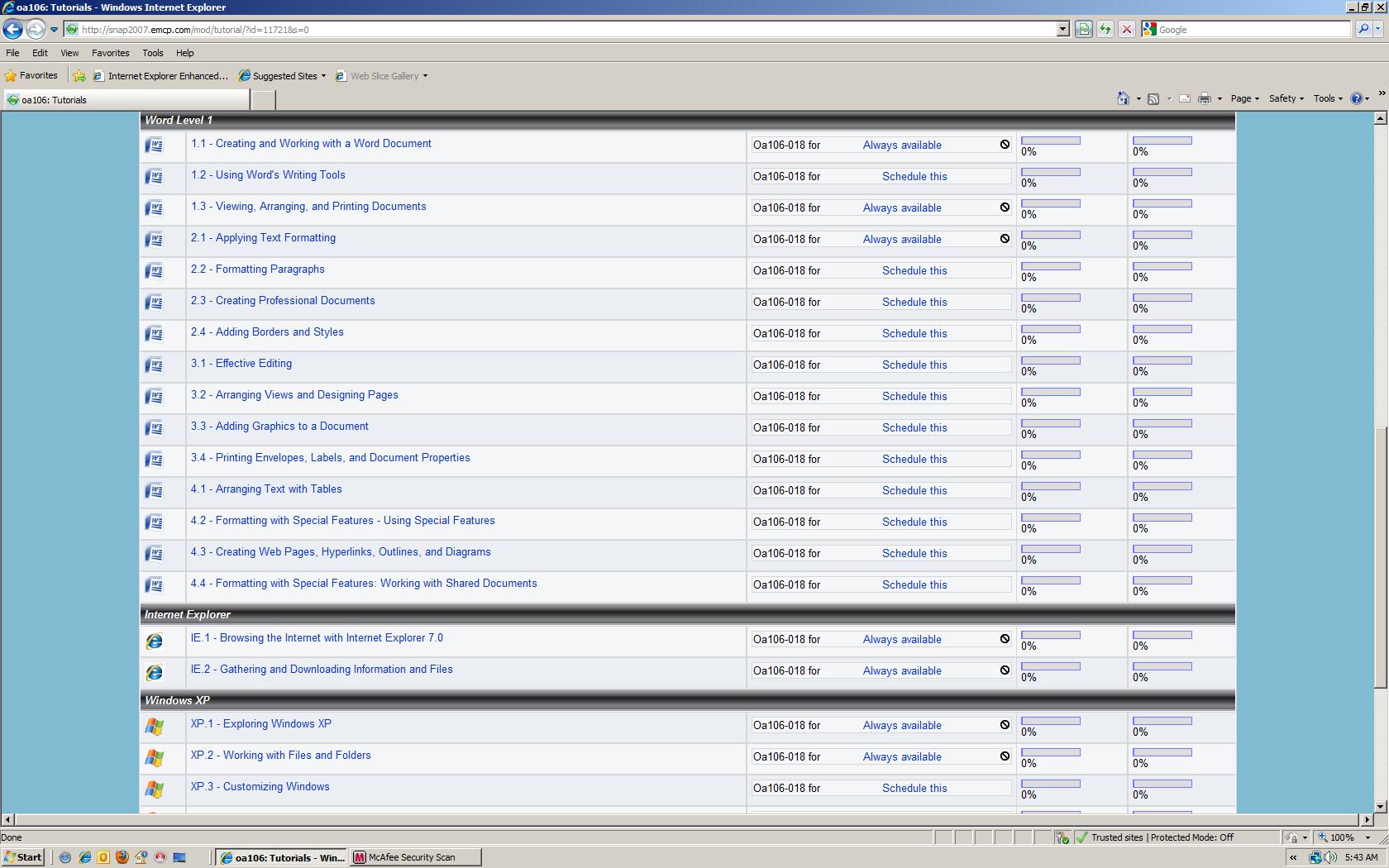Click Schedule this for tutorial 2.4
This screenshot has height=868, width=1389.
[x=914, y=333]
